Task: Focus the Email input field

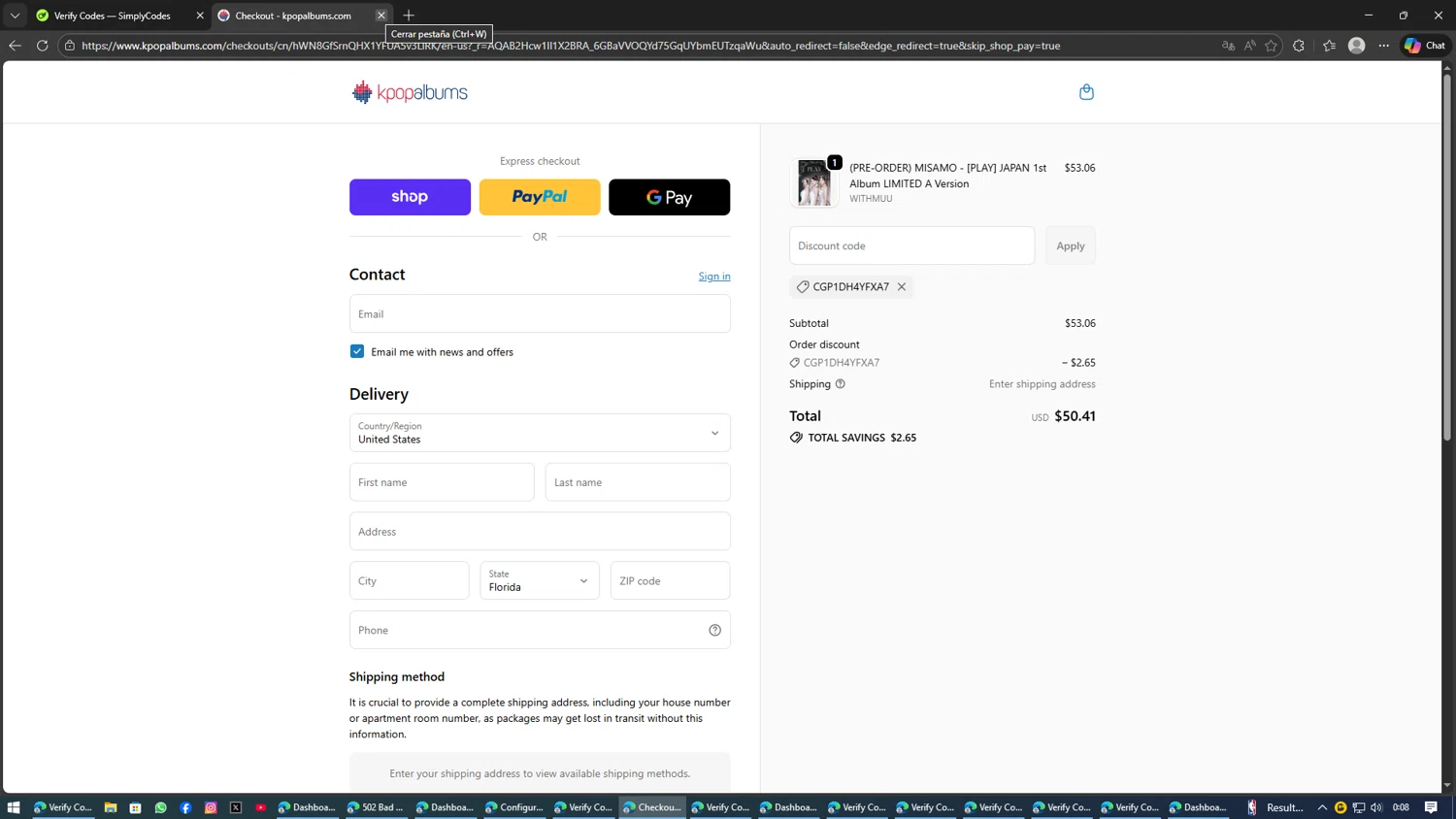Action: coord(540,313)
